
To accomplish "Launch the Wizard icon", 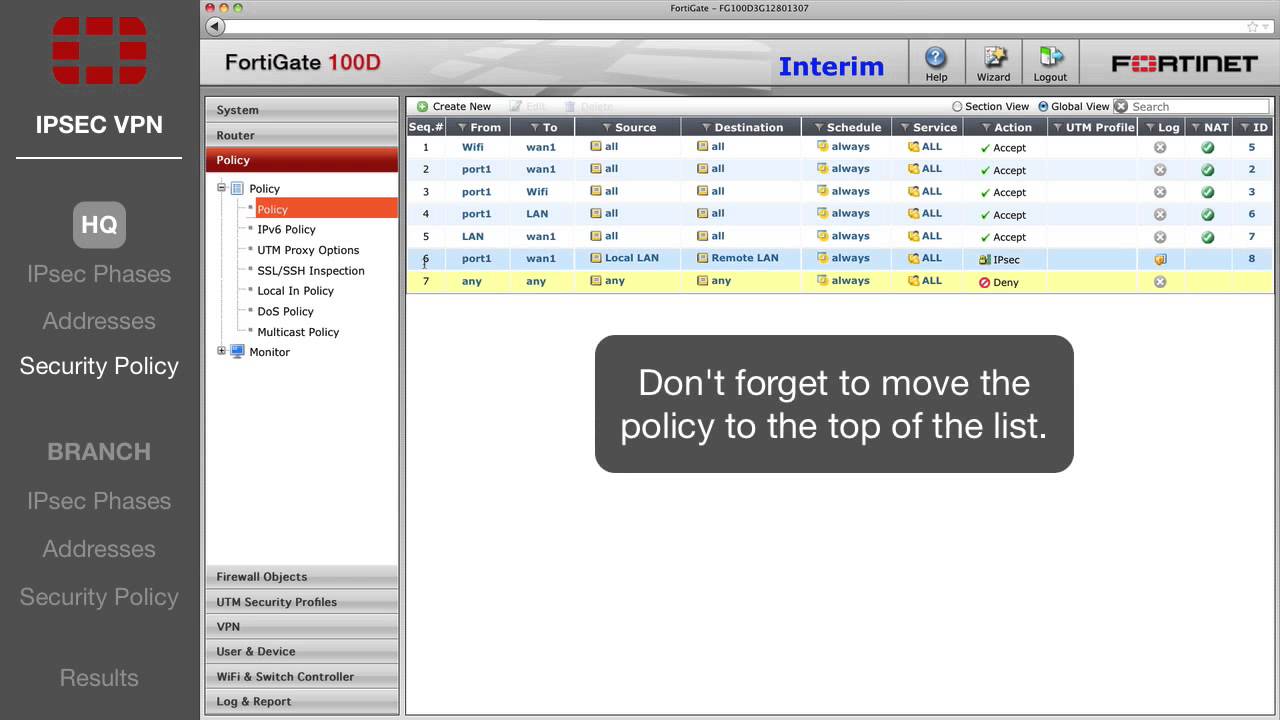I will pos(994,57).
